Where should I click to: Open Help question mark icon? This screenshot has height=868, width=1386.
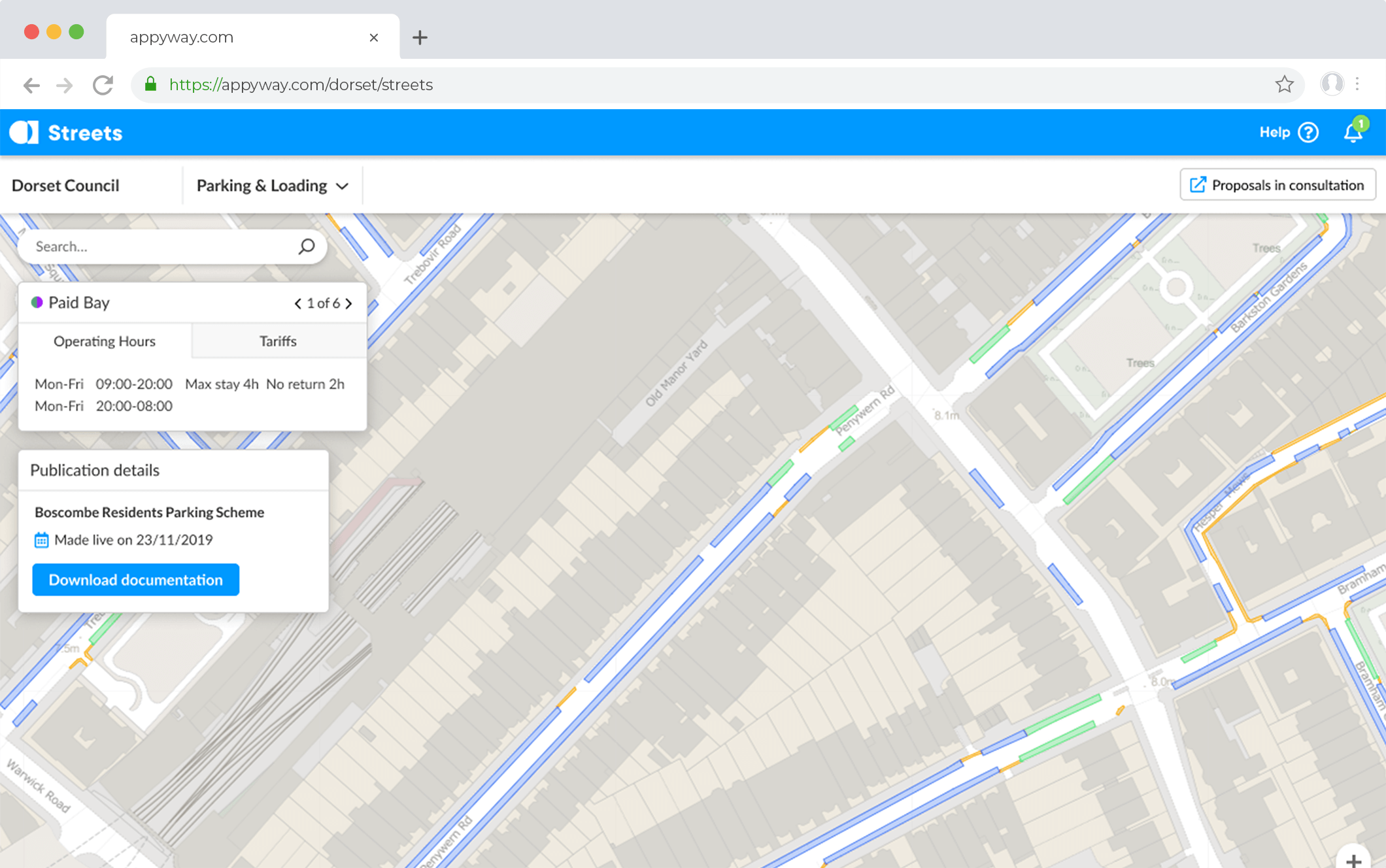click(1308, 133)
